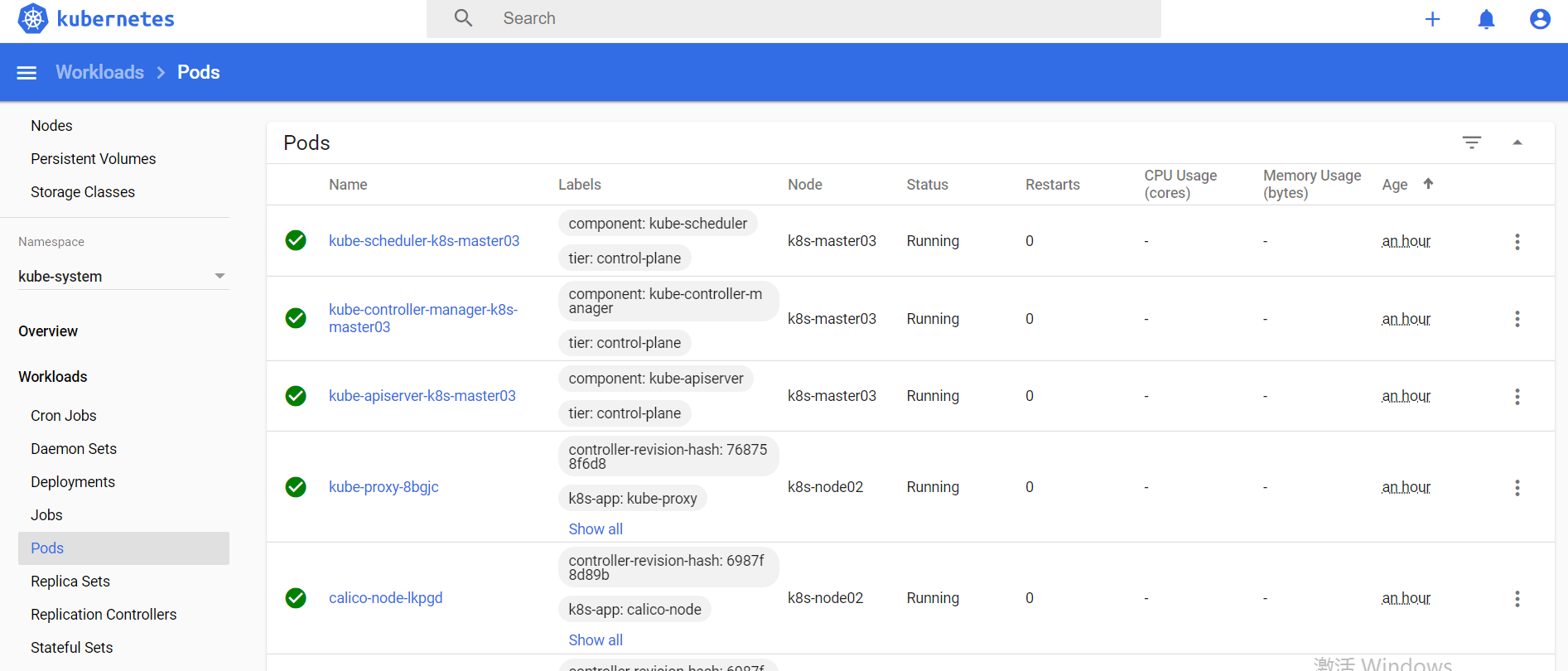Click the Workloads breadcrumb link
Viewport: 1568px width, 671px height.
(x=99, y=72)
